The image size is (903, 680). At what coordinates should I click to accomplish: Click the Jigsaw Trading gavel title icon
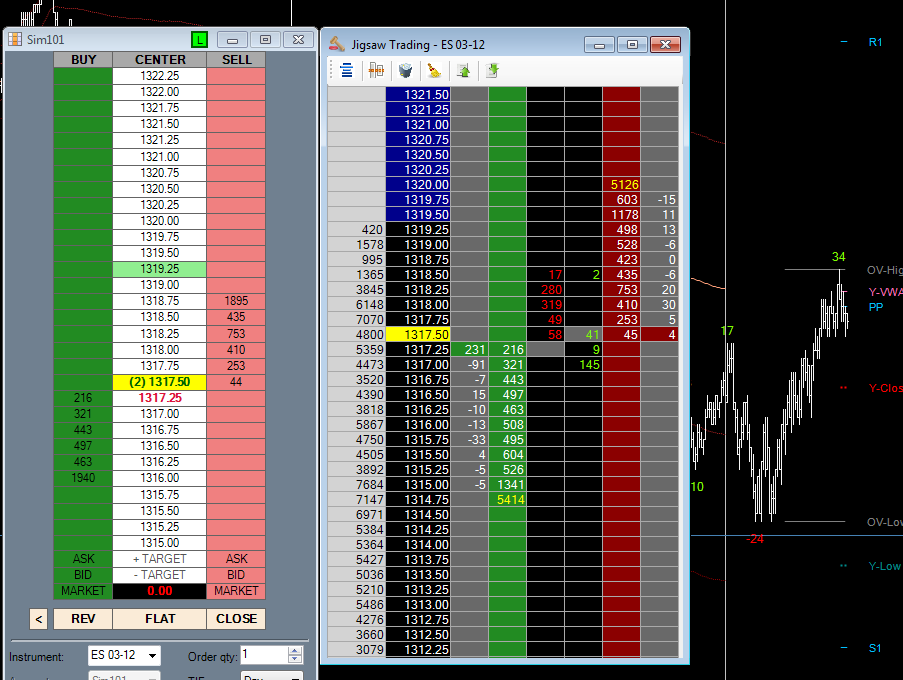click(x=336, y=44)
